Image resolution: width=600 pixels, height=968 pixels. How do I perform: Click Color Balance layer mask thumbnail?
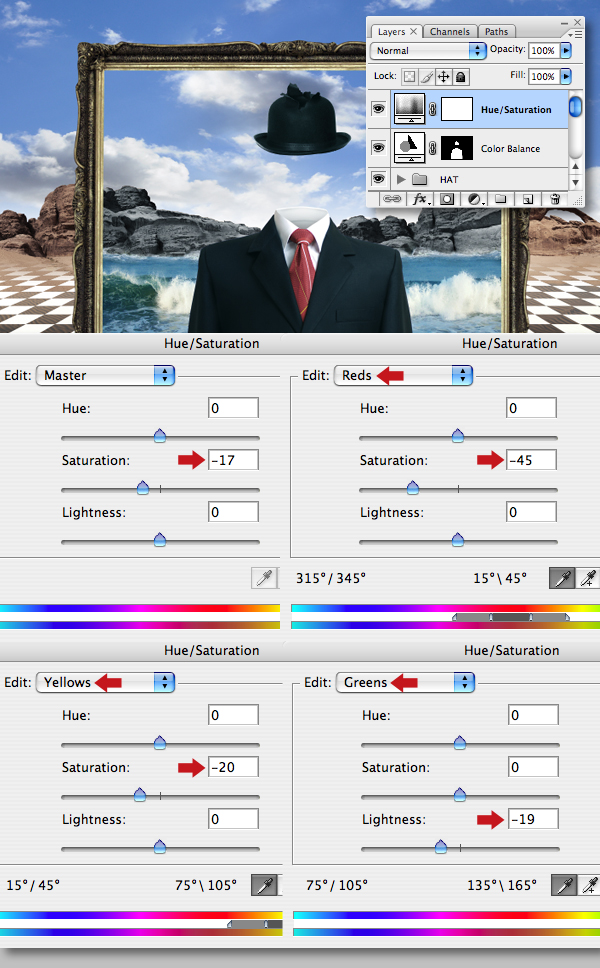(457, 148)
